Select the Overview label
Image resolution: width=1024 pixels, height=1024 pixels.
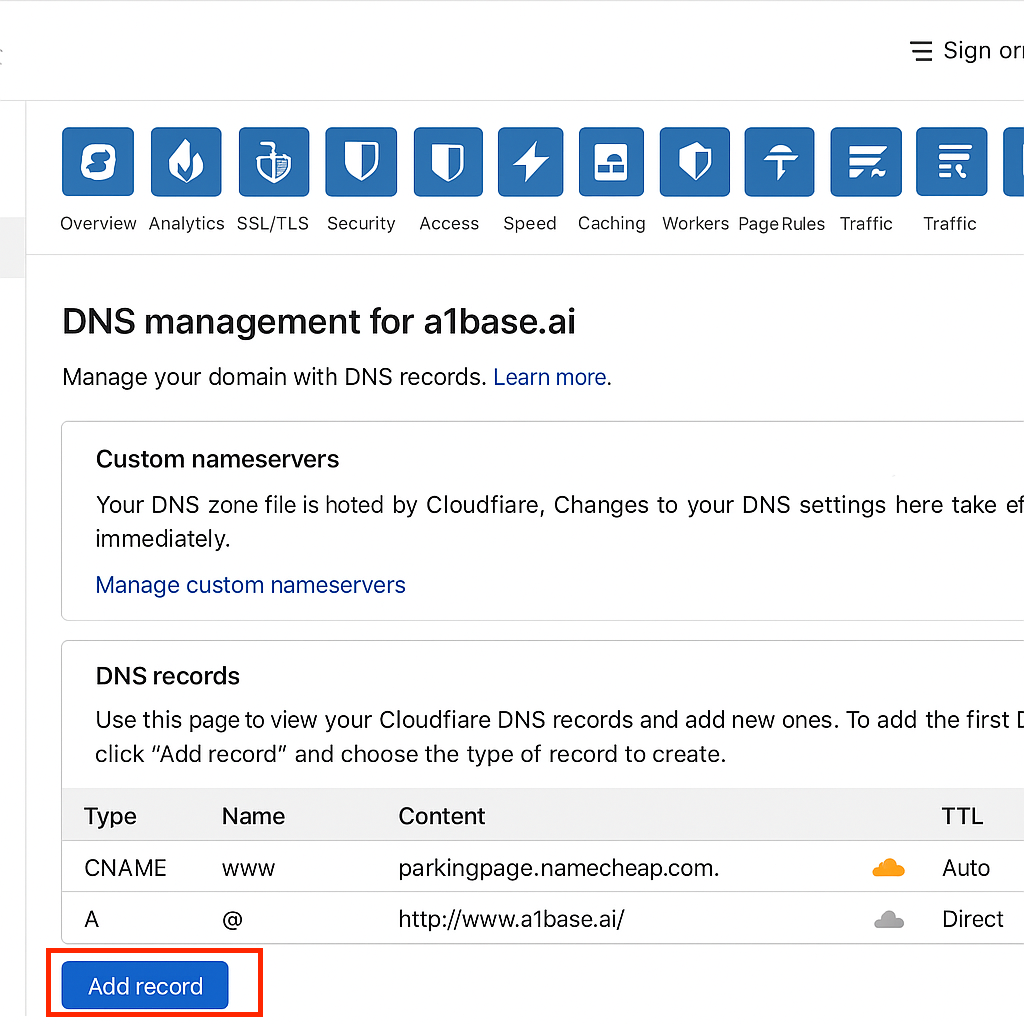[x=98, y=223]
